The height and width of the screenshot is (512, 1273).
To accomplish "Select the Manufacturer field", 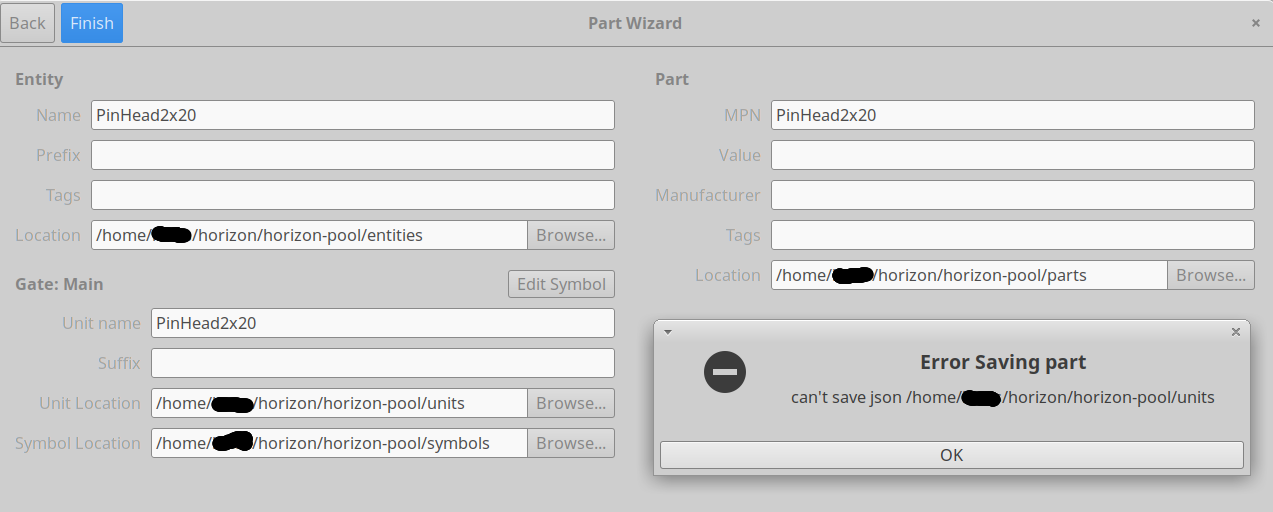I will (1013, 195).
